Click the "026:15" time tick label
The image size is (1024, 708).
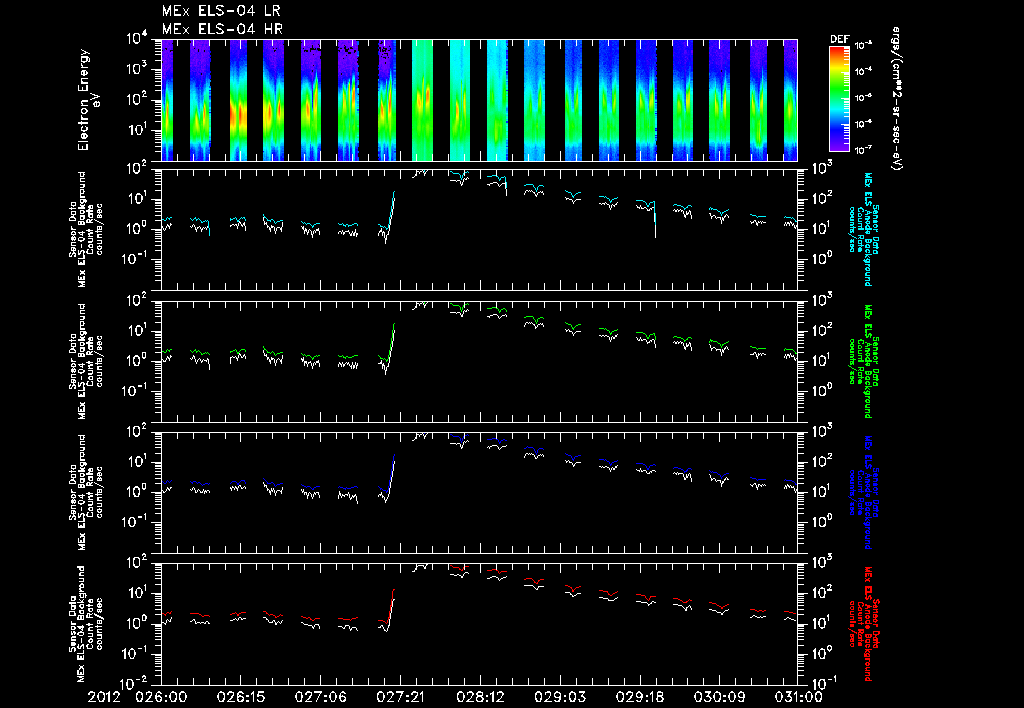240,697
